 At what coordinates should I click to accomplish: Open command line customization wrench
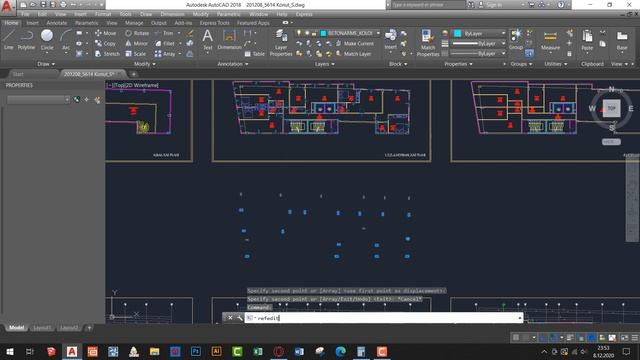(x=239, y=318)
